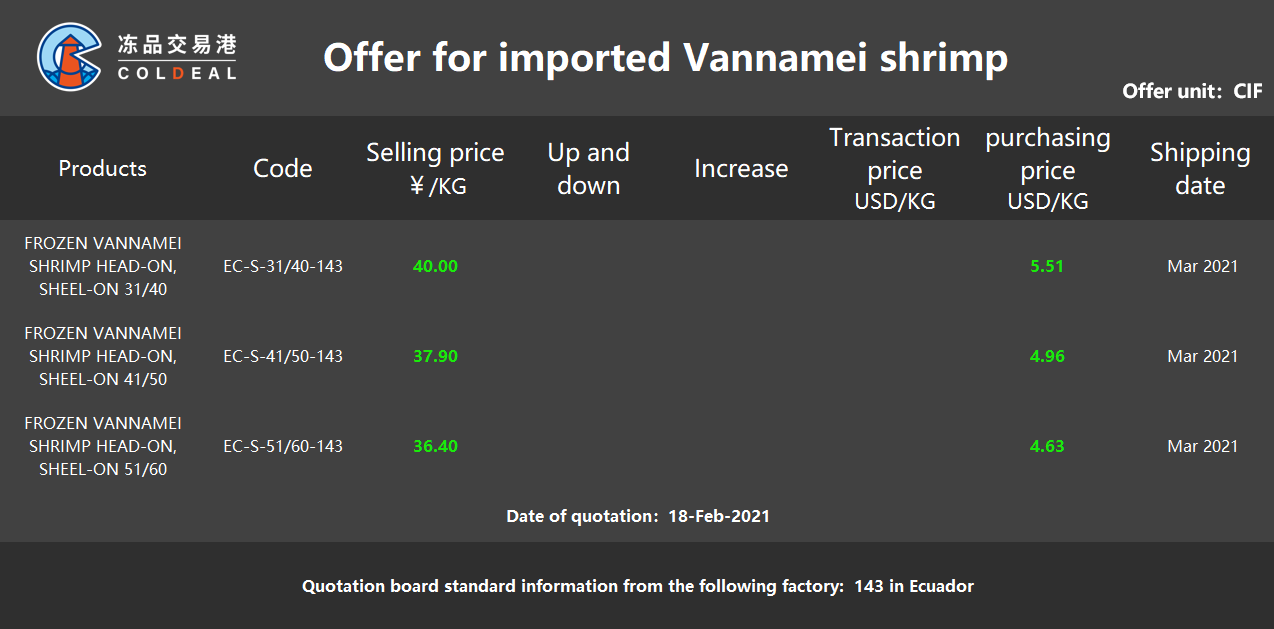Select the code EC-S-31/40-143

pyautogui.click(x=283, y=266)
